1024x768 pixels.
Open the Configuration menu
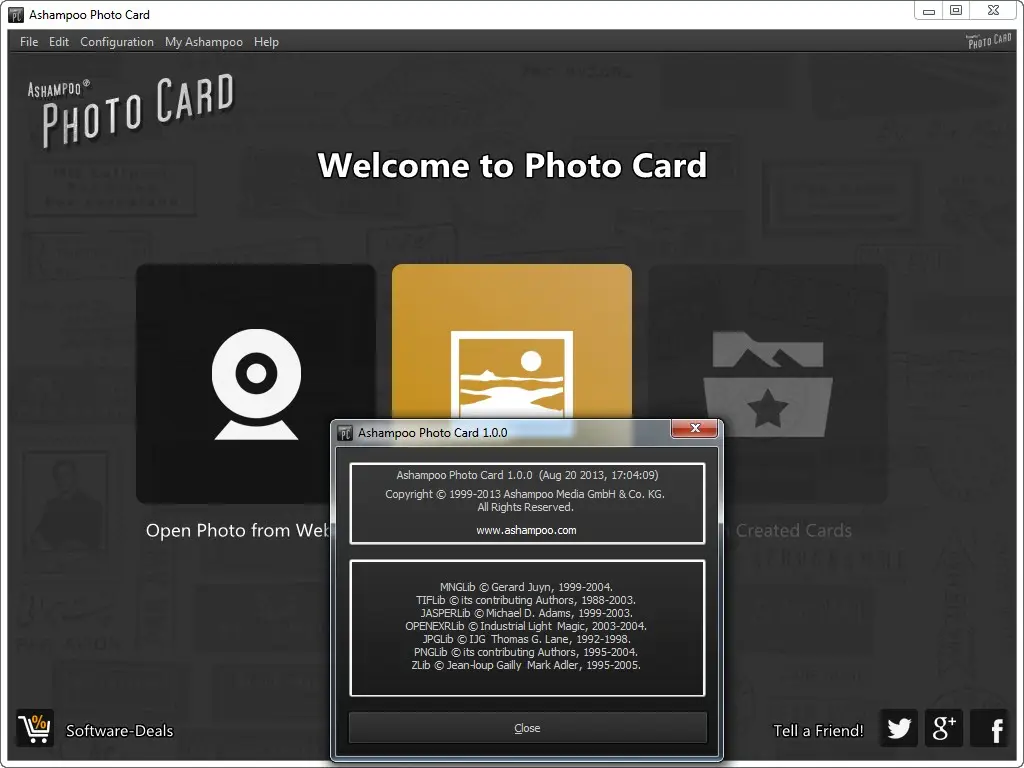117,42
